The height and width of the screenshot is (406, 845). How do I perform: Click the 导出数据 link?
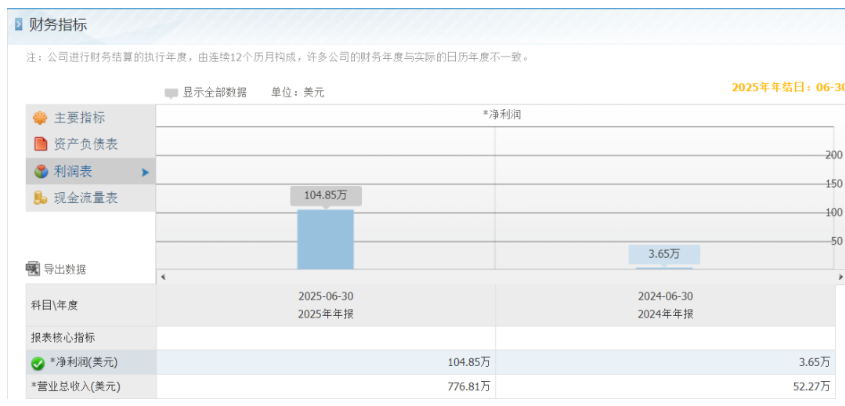pyautogui.click(x=64, y=269)
